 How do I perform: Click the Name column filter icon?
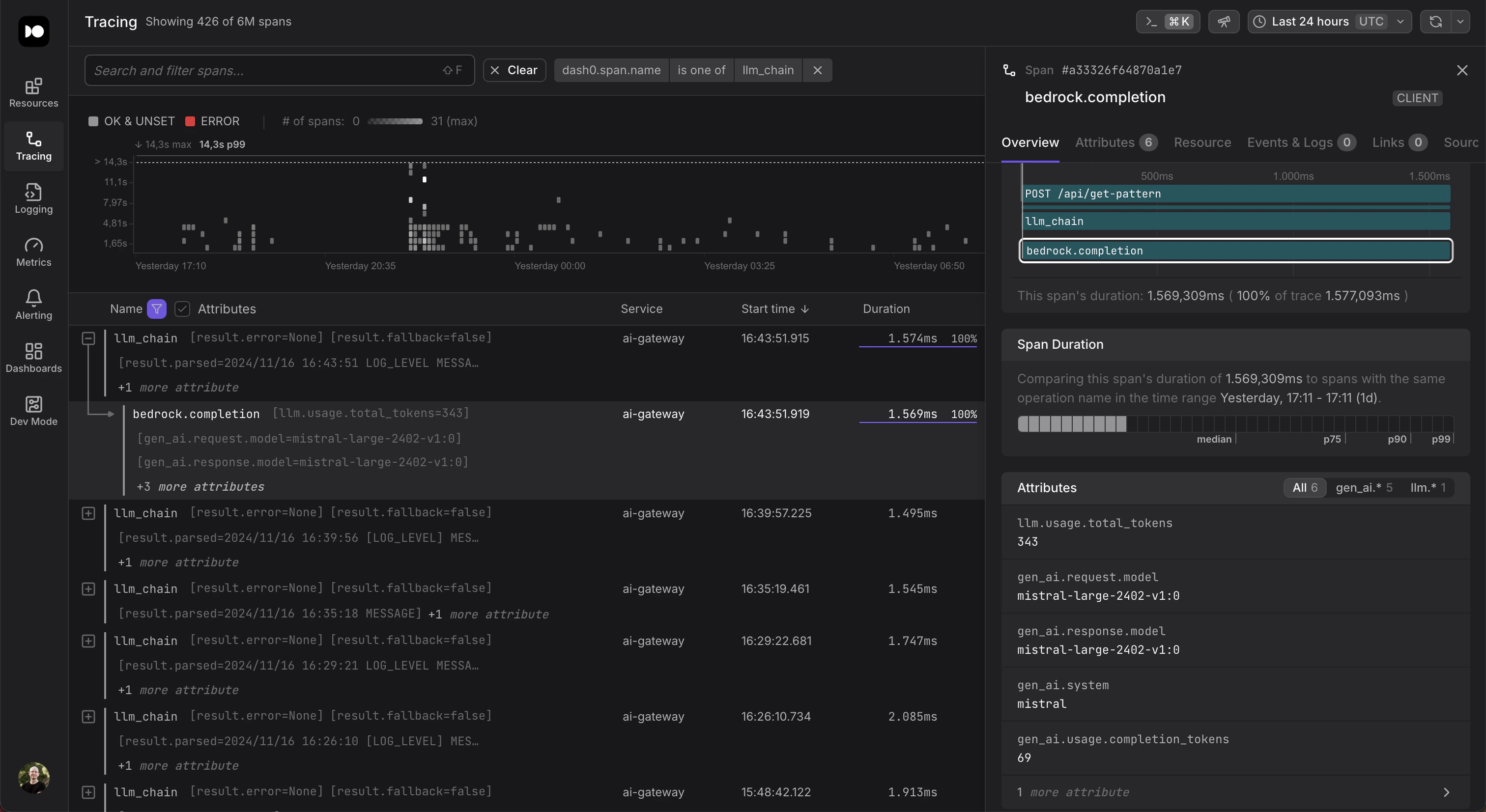point(156,309)
